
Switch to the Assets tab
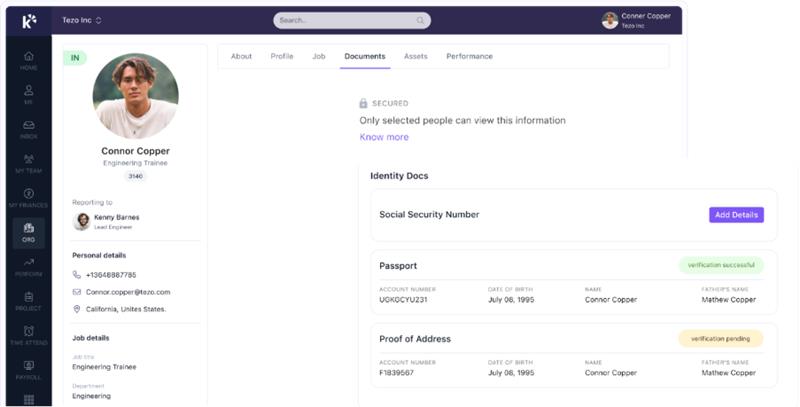[x=416, y=56]
